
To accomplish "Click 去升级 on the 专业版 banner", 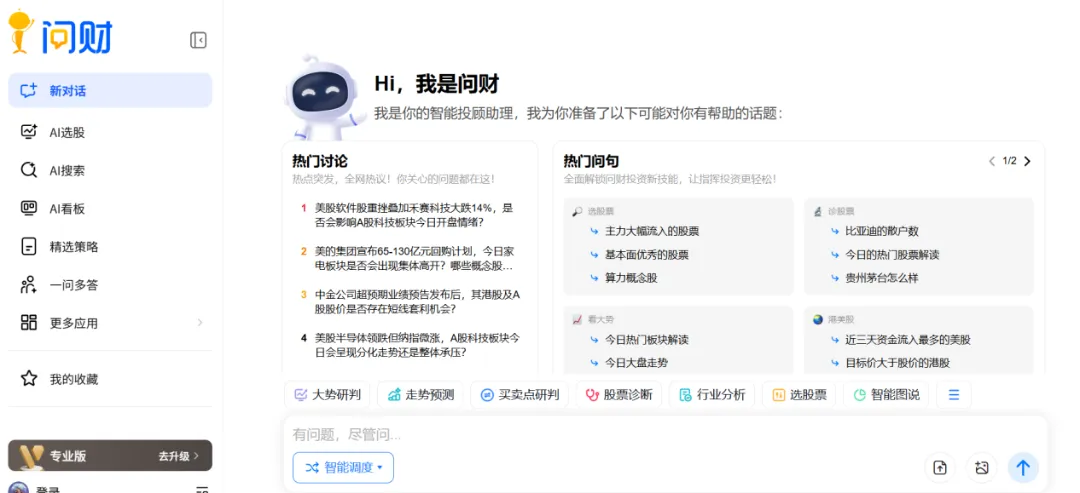I will click(178, 456).
